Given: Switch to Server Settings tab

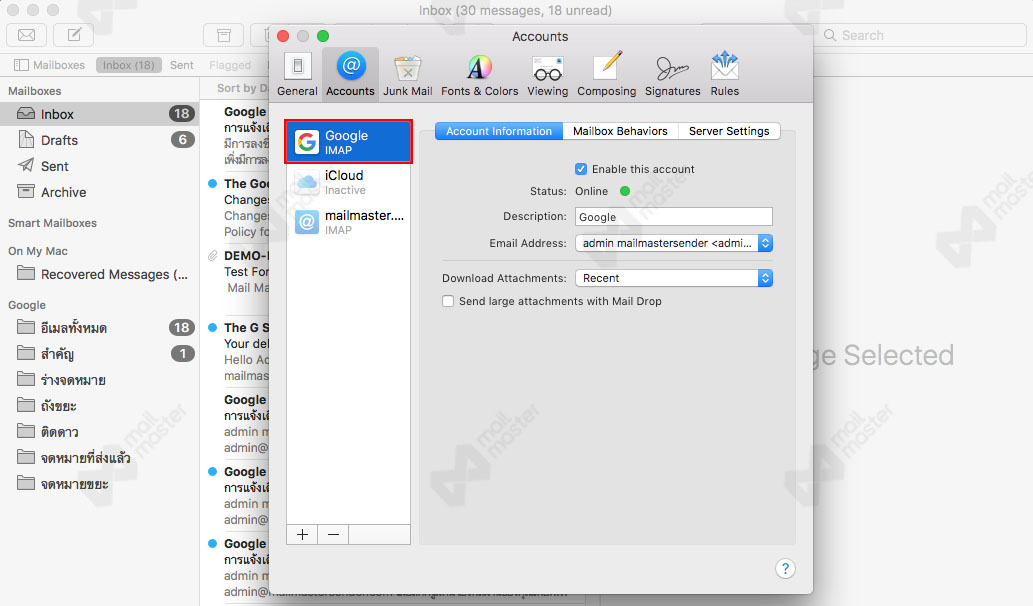Looking at the screenshot, I should pyautogui.click(x=729, y=131).
